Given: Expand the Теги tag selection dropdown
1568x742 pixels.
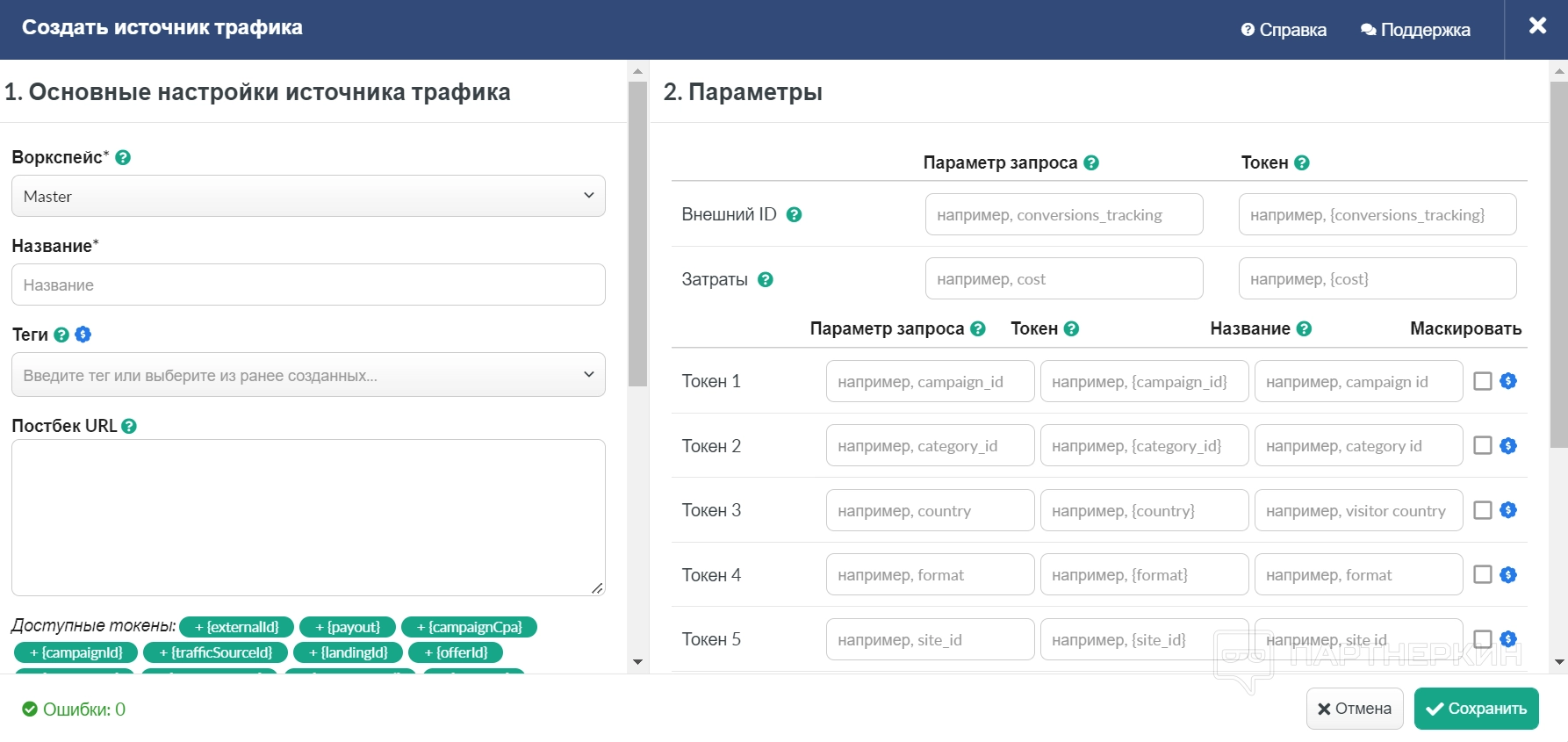Looking at the screenshot, I should pos(308,375).
